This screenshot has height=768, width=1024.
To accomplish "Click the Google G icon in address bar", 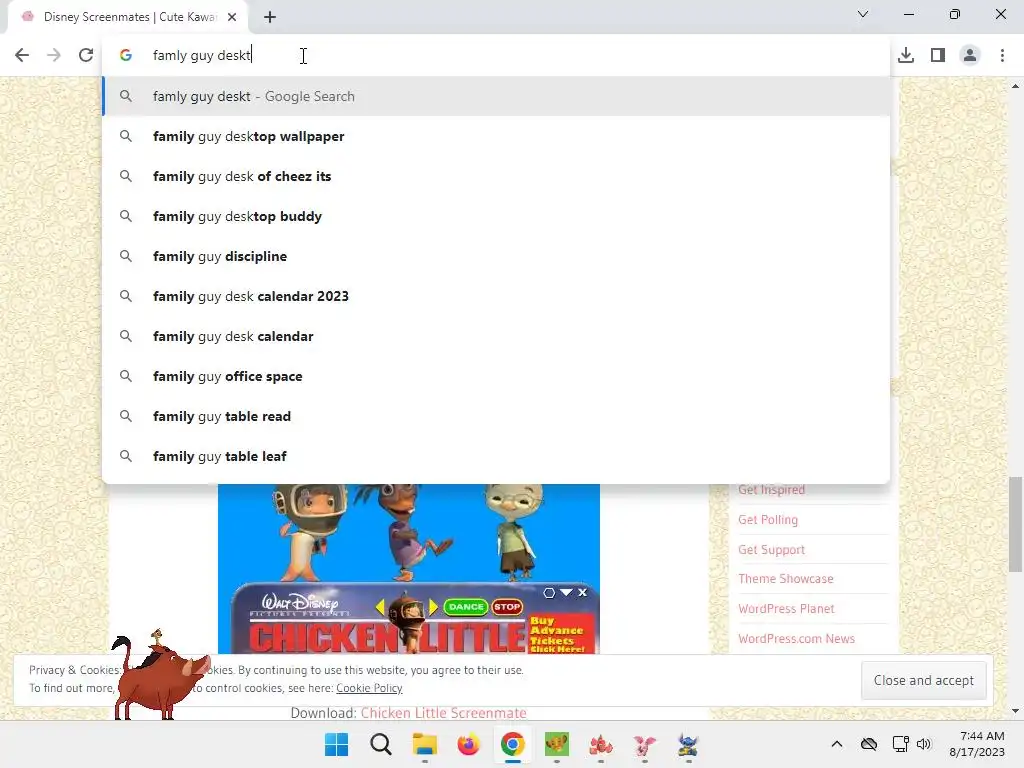I will coord(126,56).
